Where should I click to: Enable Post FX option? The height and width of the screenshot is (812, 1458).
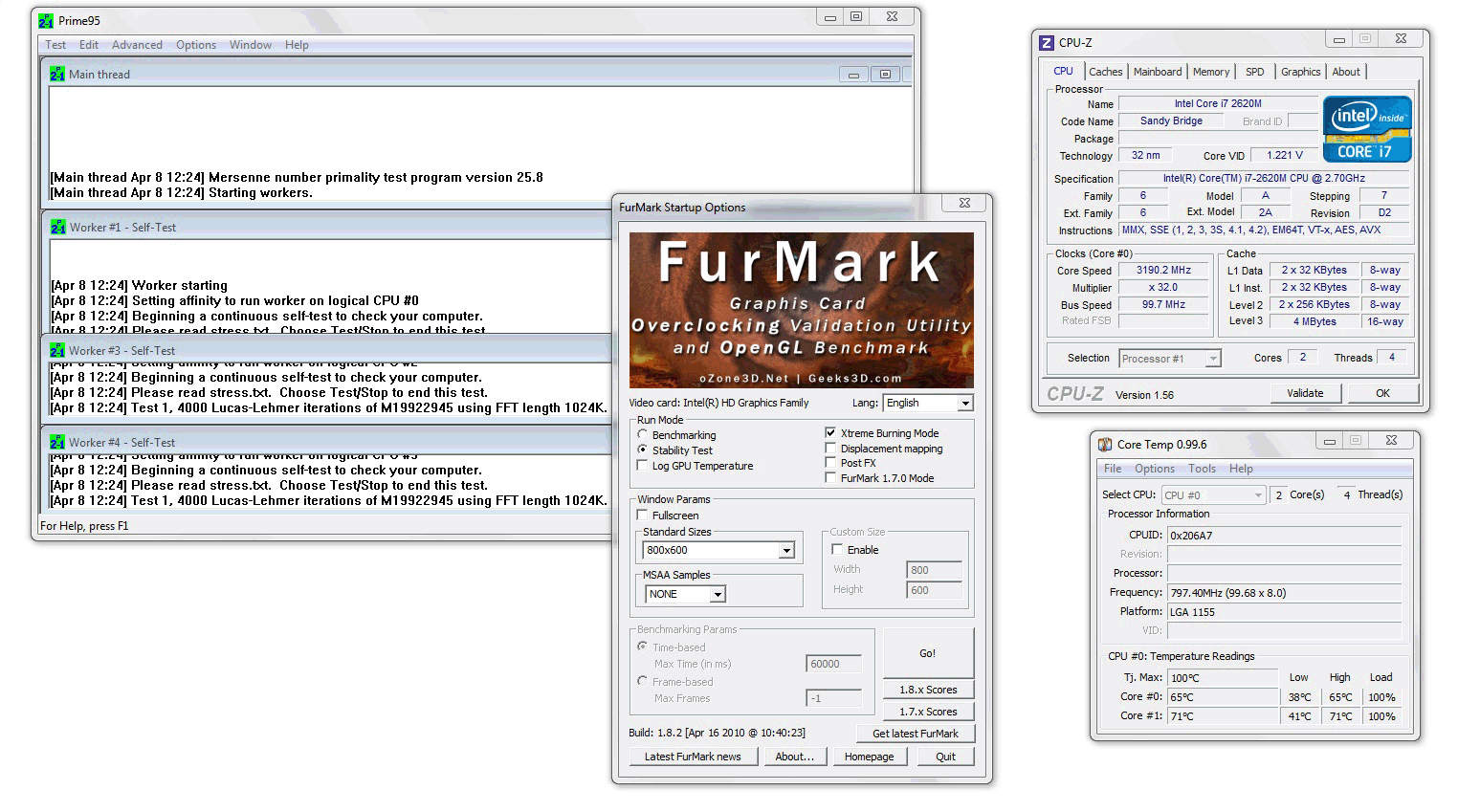(x=830, y=462)
